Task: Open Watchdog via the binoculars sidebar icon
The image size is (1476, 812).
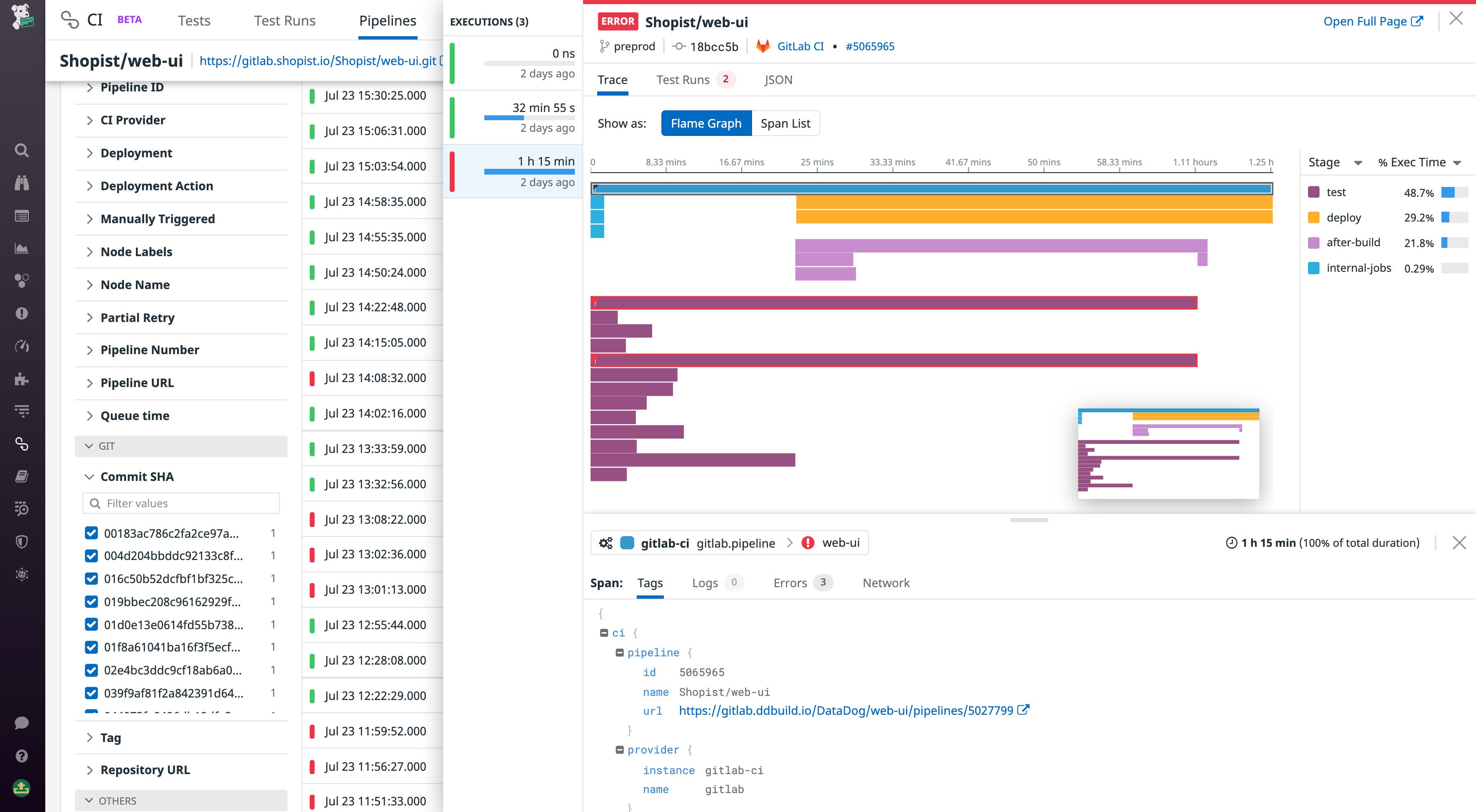Action: pyautogui.click(x=21, y=182)
